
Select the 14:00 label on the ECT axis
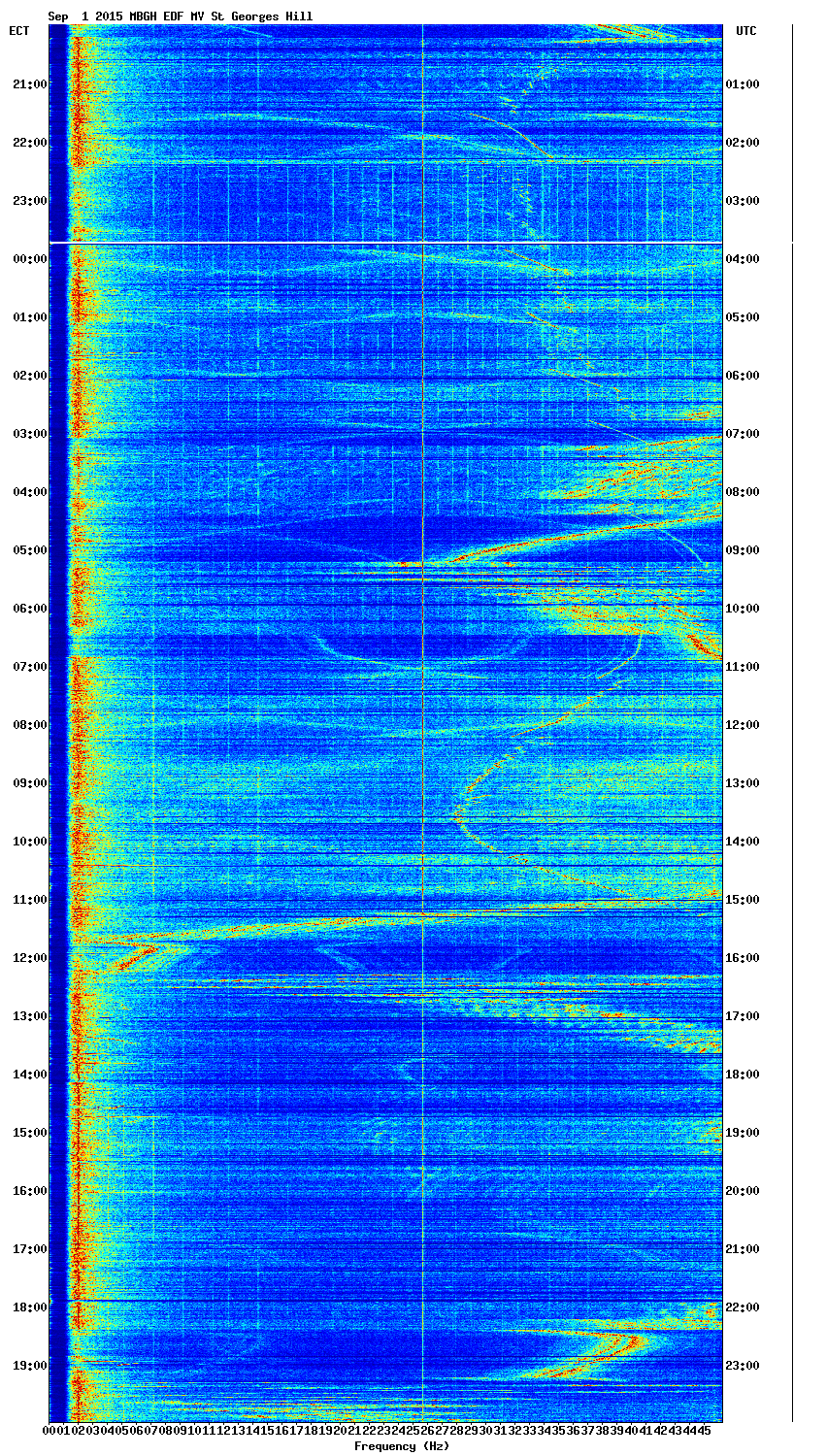click(28, 1075)
